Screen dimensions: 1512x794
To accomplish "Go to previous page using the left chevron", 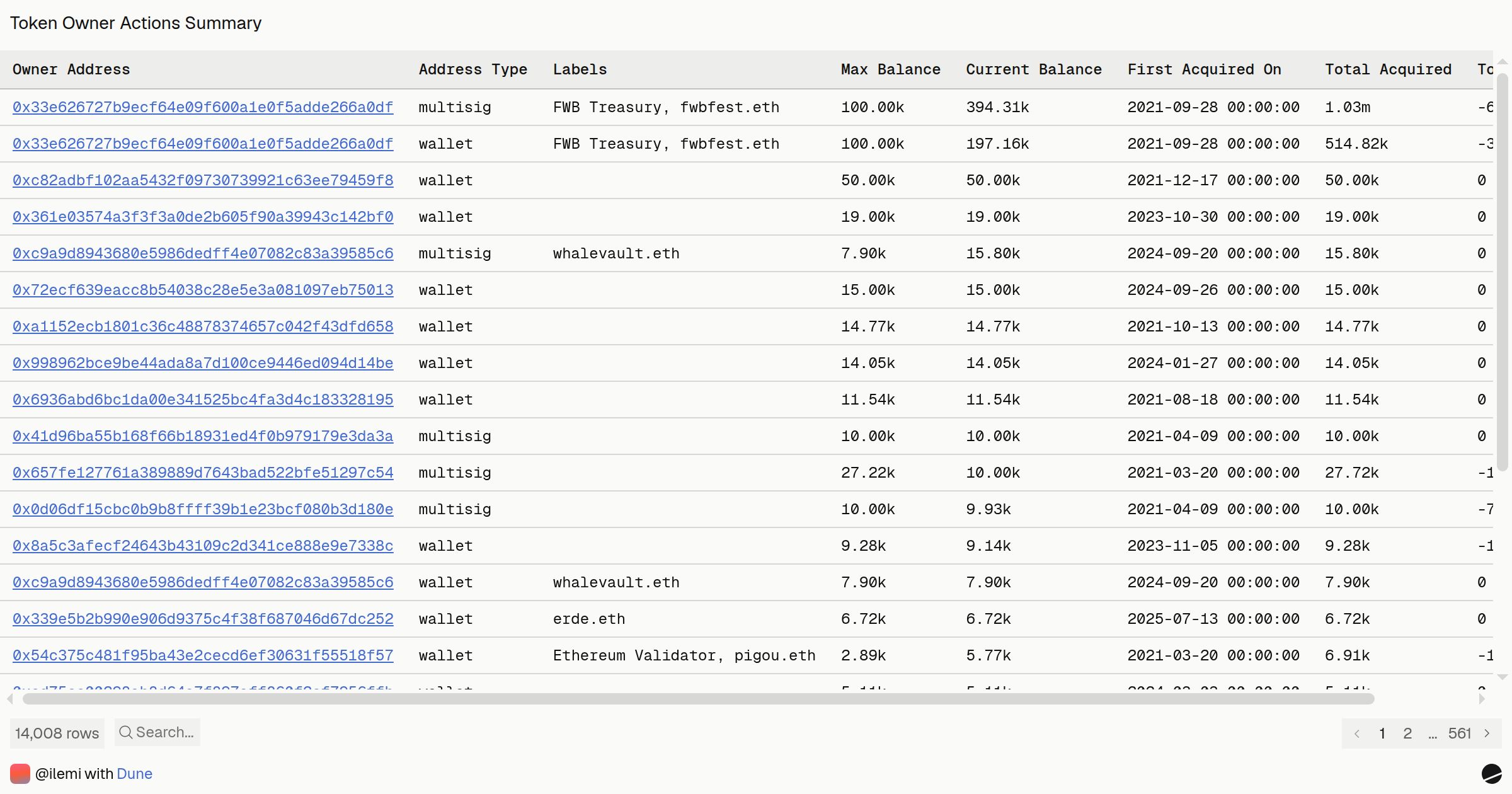I will click(1357, 734).
